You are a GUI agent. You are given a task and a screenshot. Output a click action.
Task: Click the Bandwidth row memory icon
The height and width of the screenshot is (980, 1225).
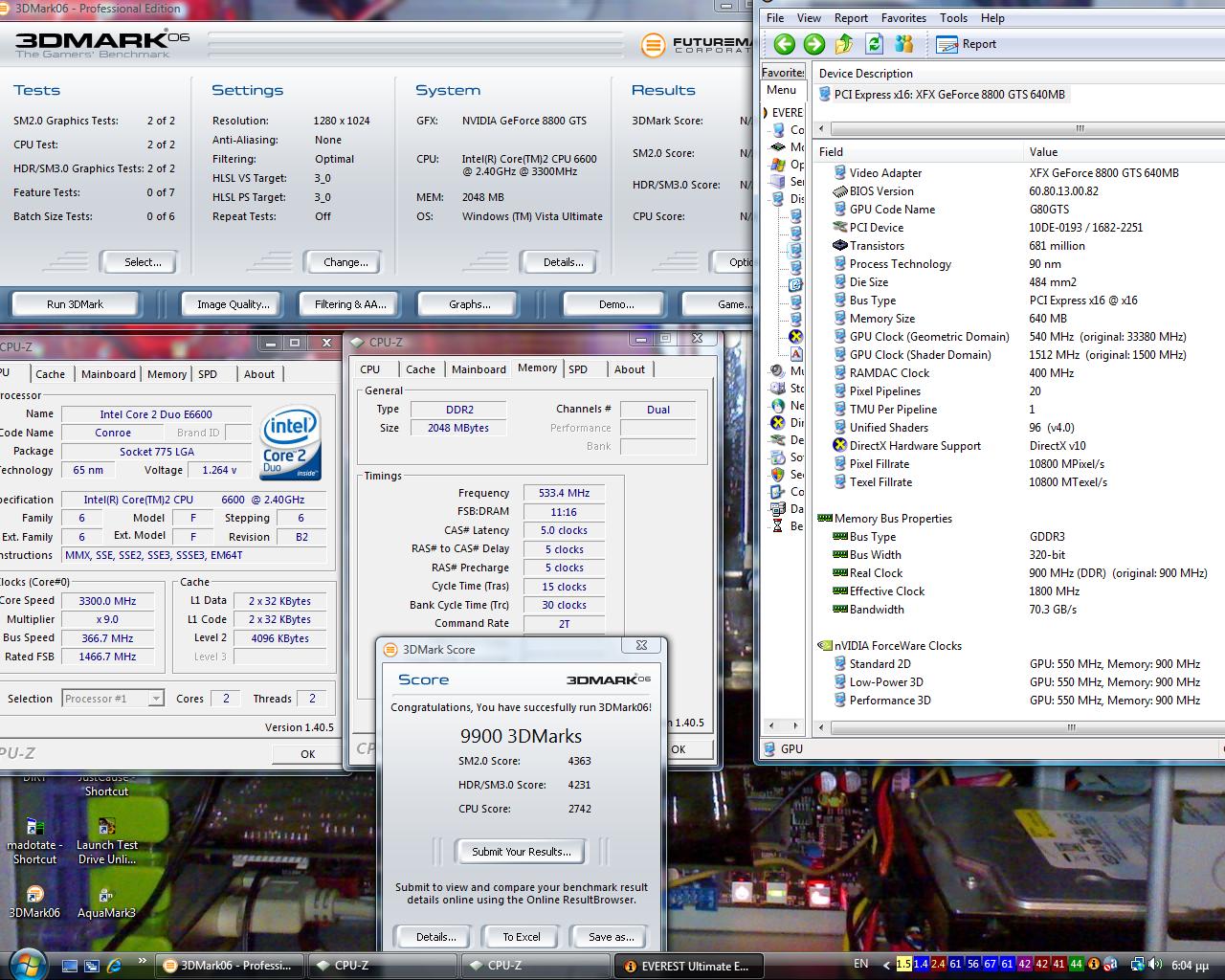(x=840, y=609)
